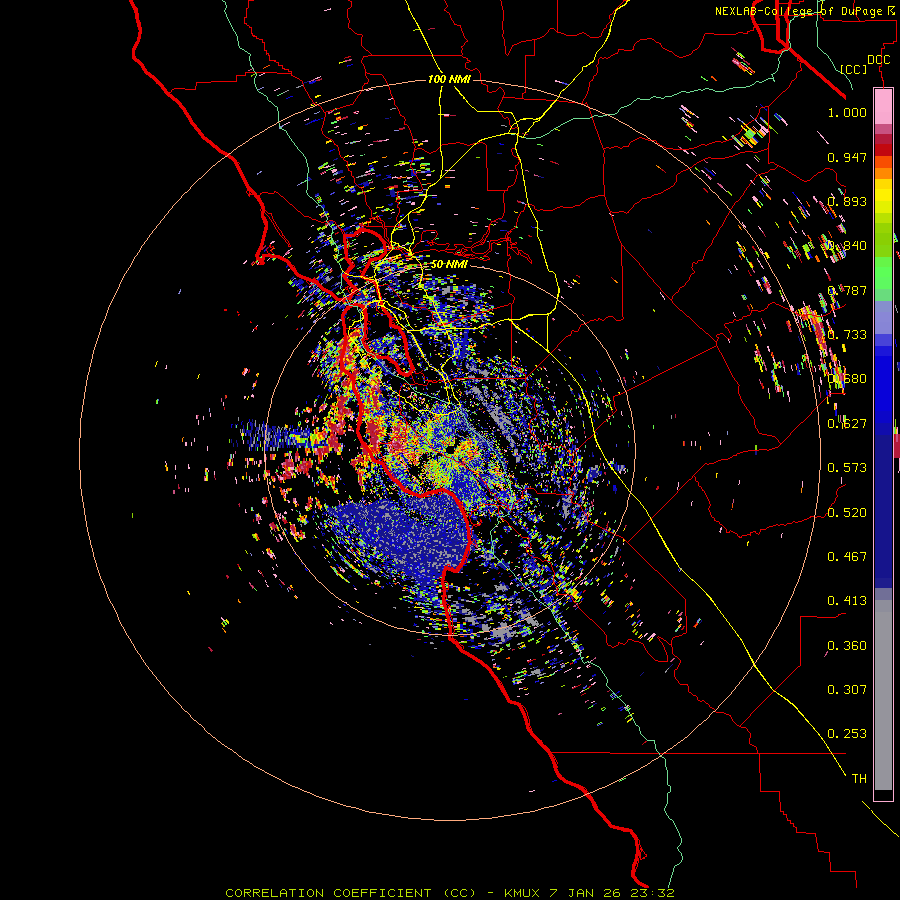Click the DCC label above the color scale
The width and height of the screenshot is (900, 900).
[878, 60]
